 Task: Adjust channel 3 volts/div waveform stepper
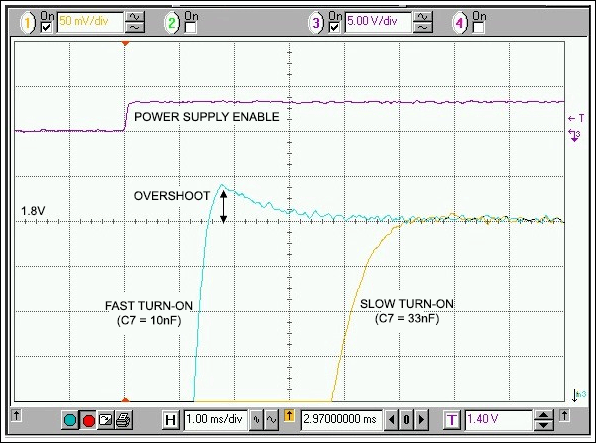pyautogui.click(x=423, y=22)
